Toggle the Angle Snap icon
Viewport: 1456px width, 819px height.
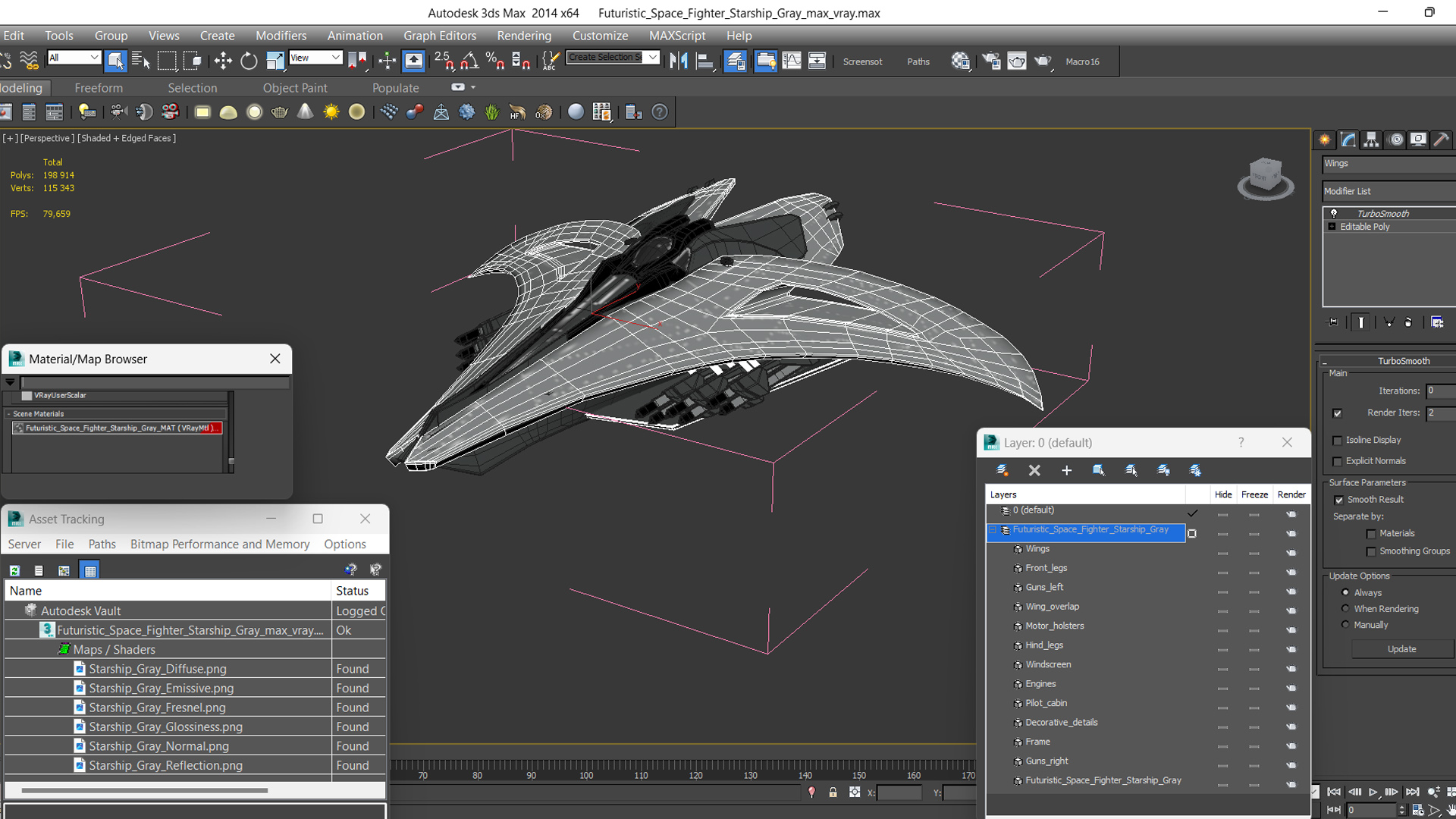[x=469, y=61]
